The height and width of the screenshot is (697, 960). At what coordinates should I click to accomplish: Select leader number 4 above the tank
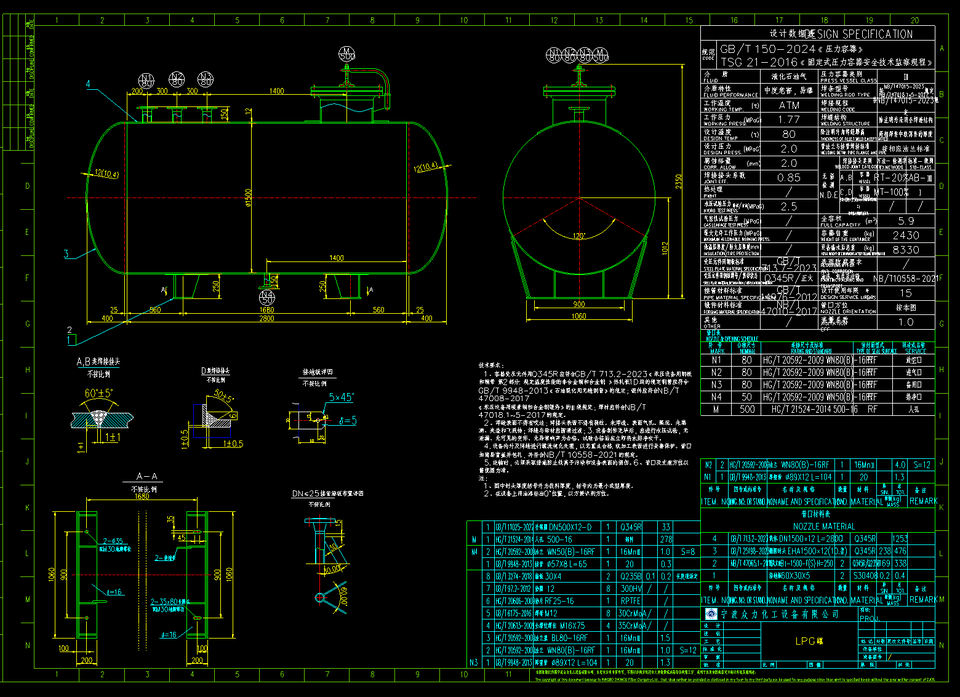[x=88, y=85]
